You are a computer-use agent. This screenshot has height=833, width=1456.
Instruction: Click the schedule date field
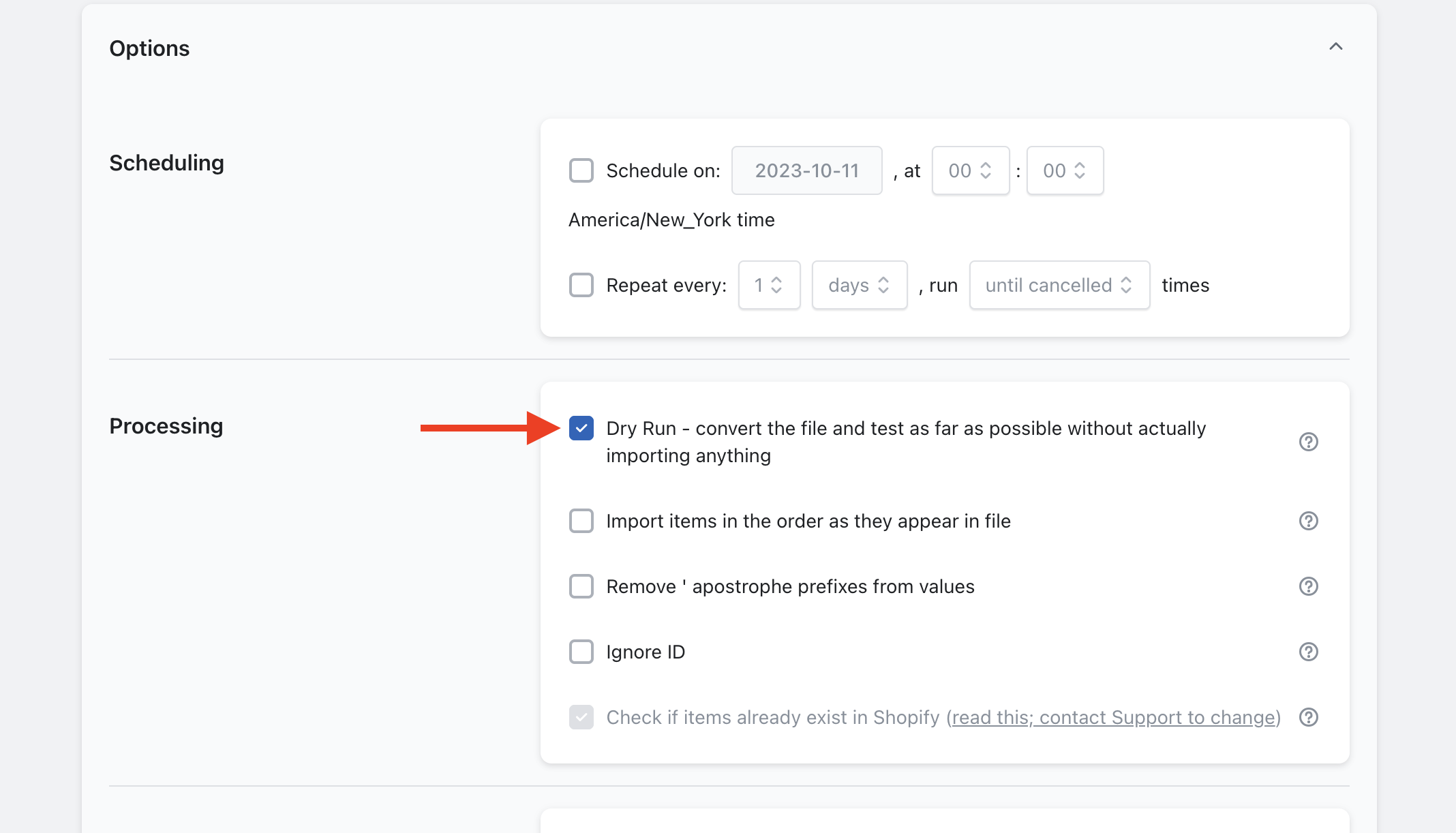tap(806, 170)
